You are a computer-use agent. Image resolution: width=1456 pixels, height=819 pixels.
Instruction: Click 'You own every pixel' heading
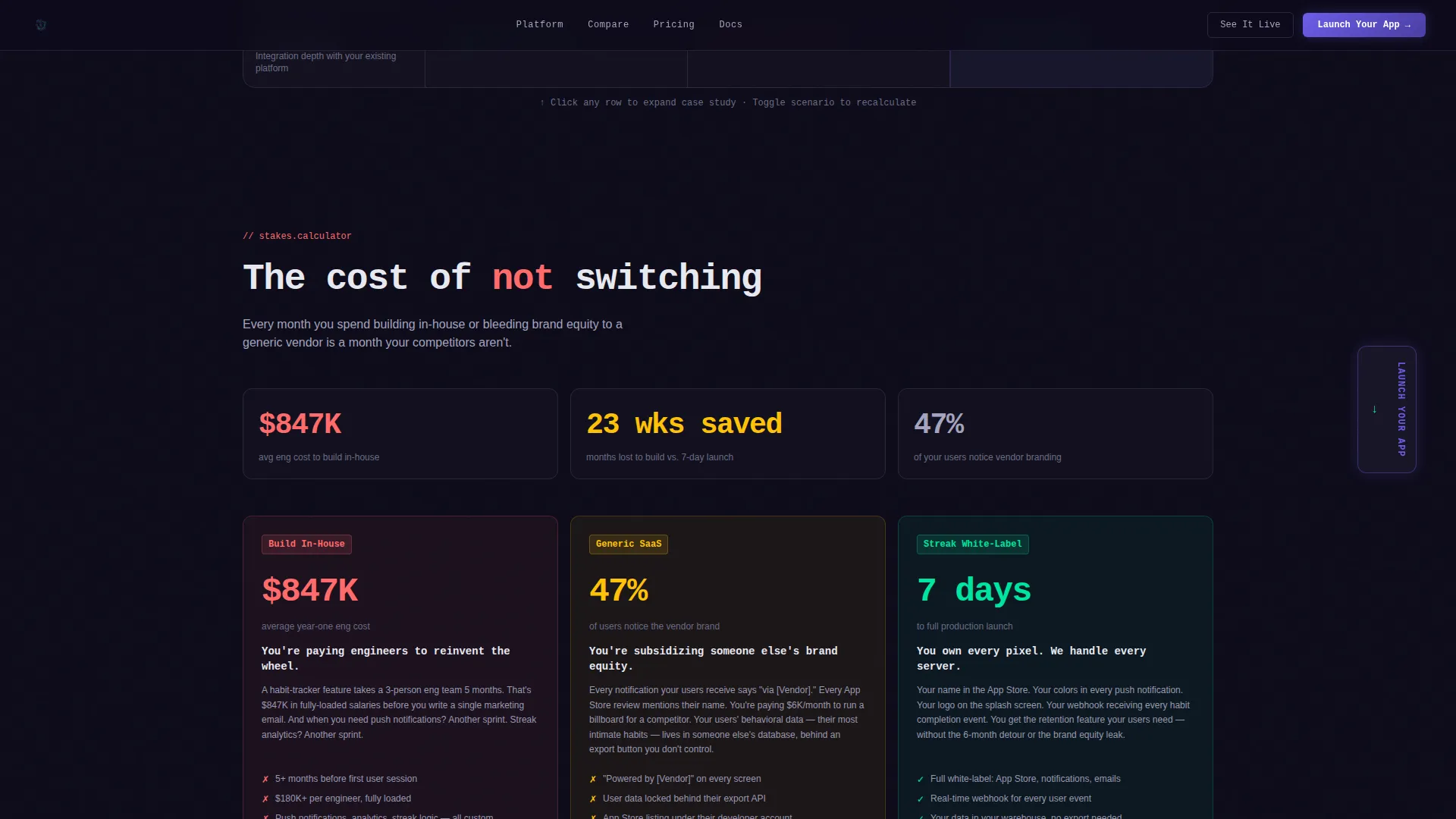point(1031,658)
